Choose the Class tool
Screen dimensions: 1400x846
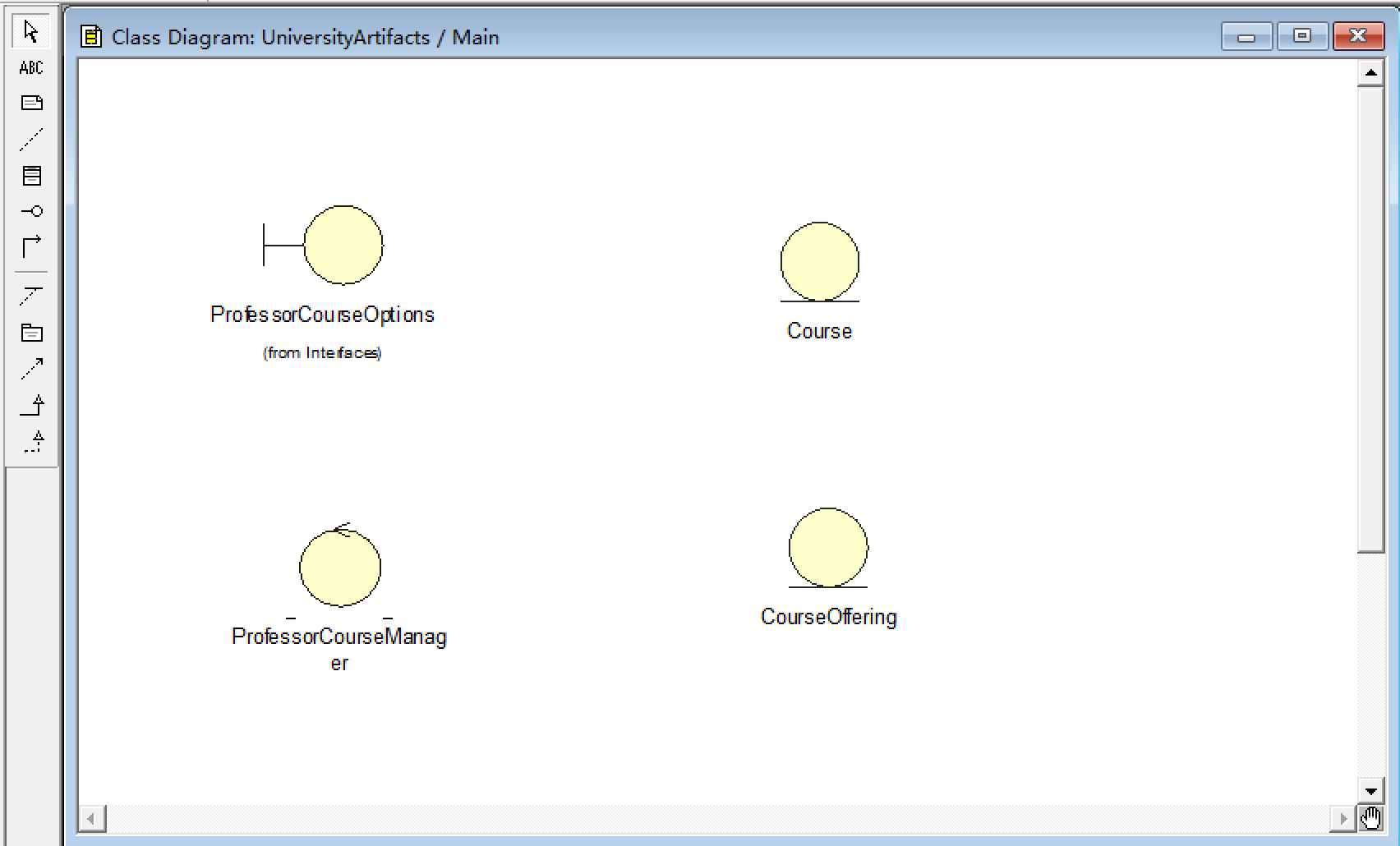click(31, 176)
